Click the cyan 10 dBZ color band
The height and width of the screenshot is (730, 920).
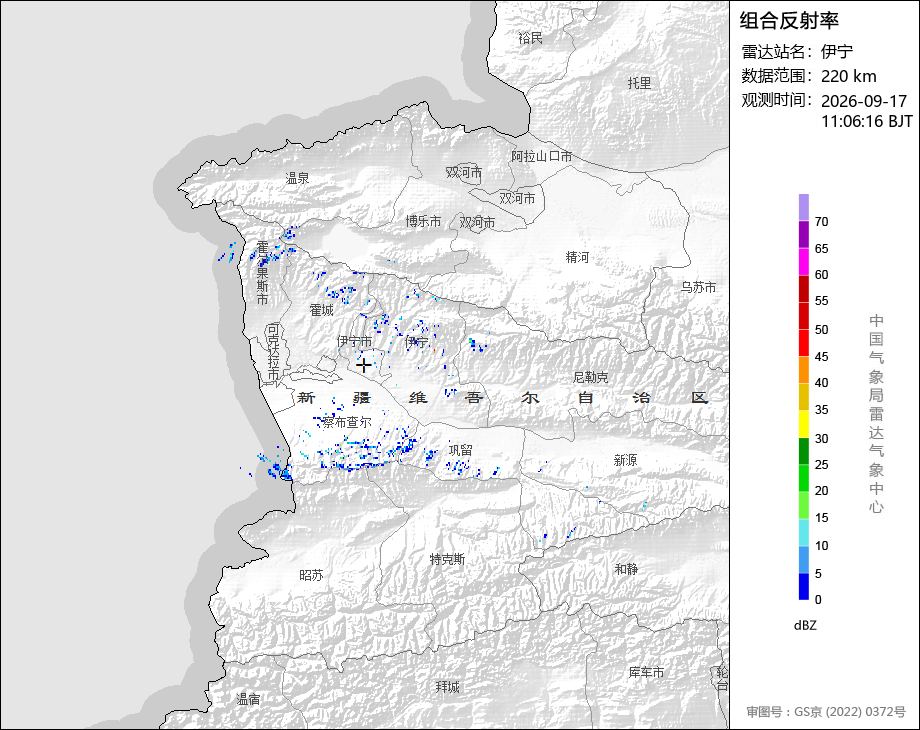[x=804, y=532]
